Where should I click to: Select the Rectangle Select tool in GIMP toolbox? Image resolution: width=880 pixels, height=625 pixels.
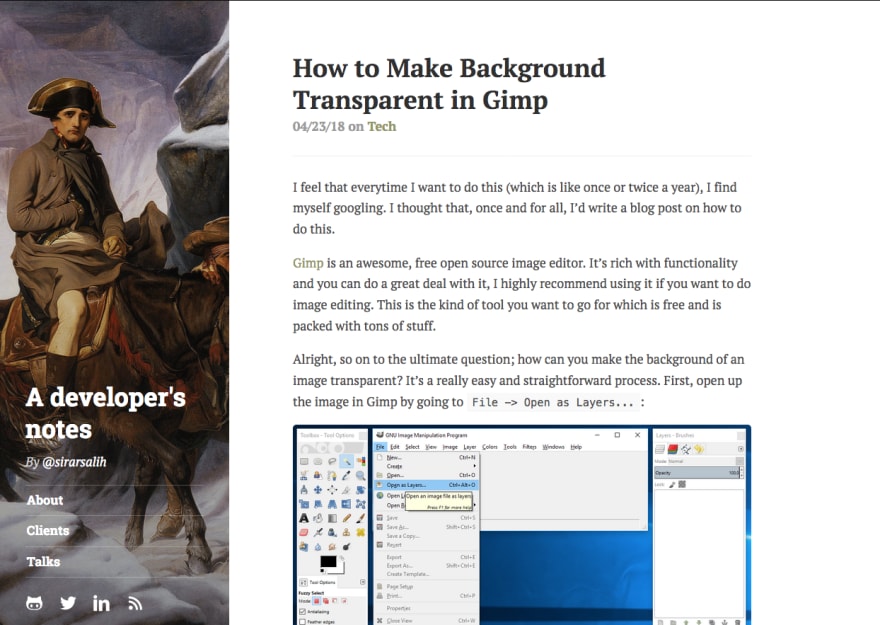click(x=304, y=461)
